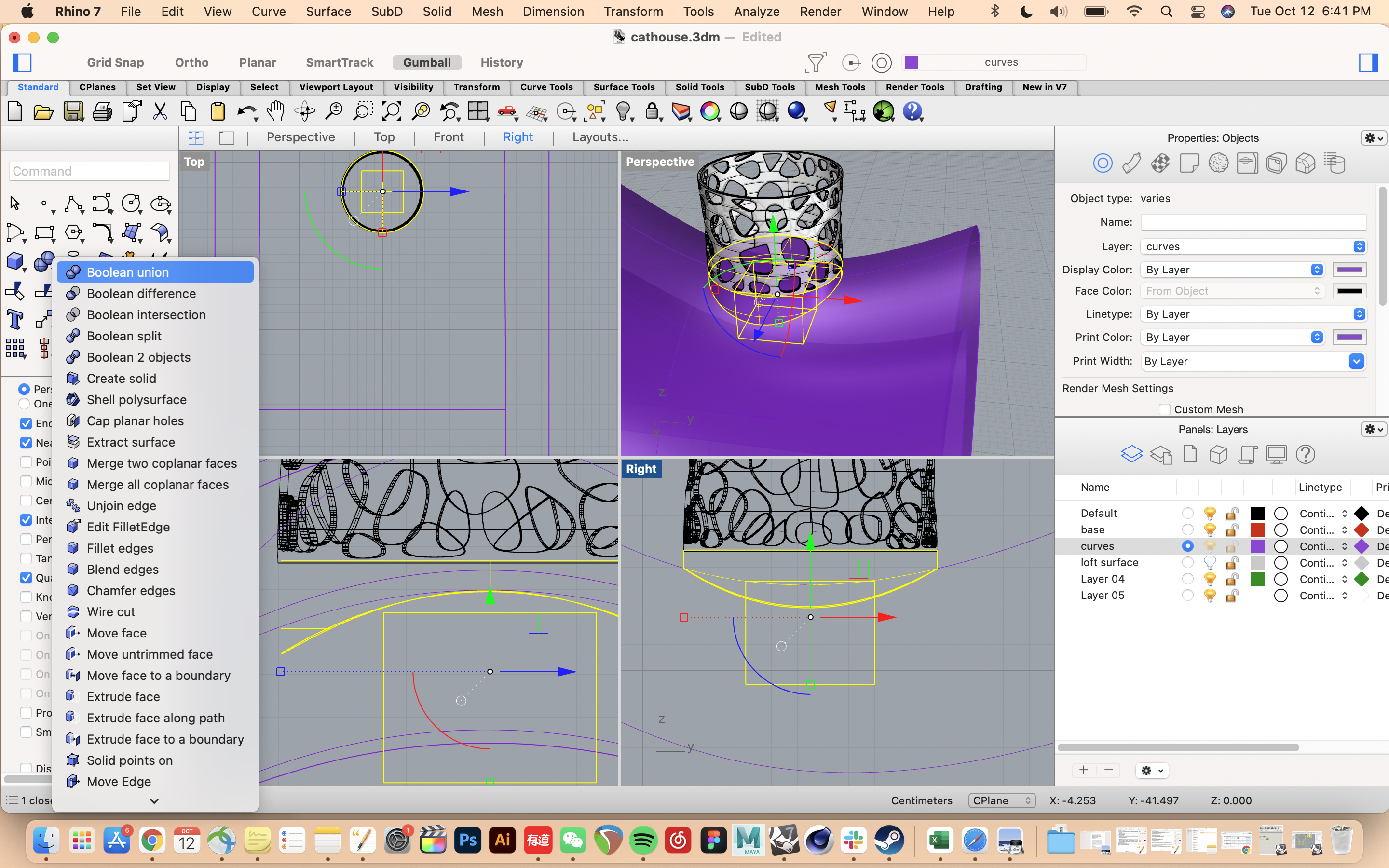Click the Save disk icon
This screenshot has width=1389, height=868.
coord(73,111)
